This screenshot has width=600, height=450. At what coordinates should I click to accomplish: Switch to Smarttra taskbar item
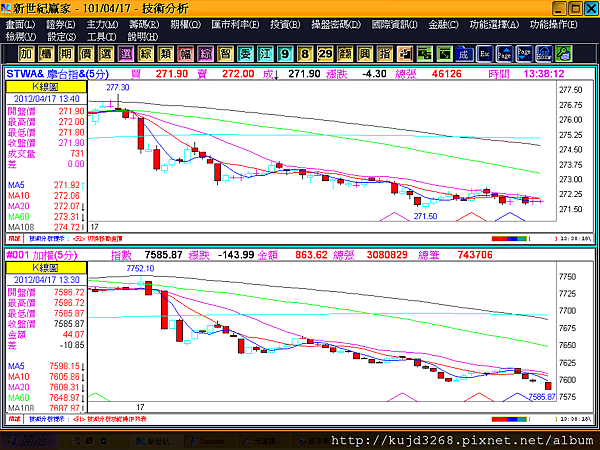[210, 442]
